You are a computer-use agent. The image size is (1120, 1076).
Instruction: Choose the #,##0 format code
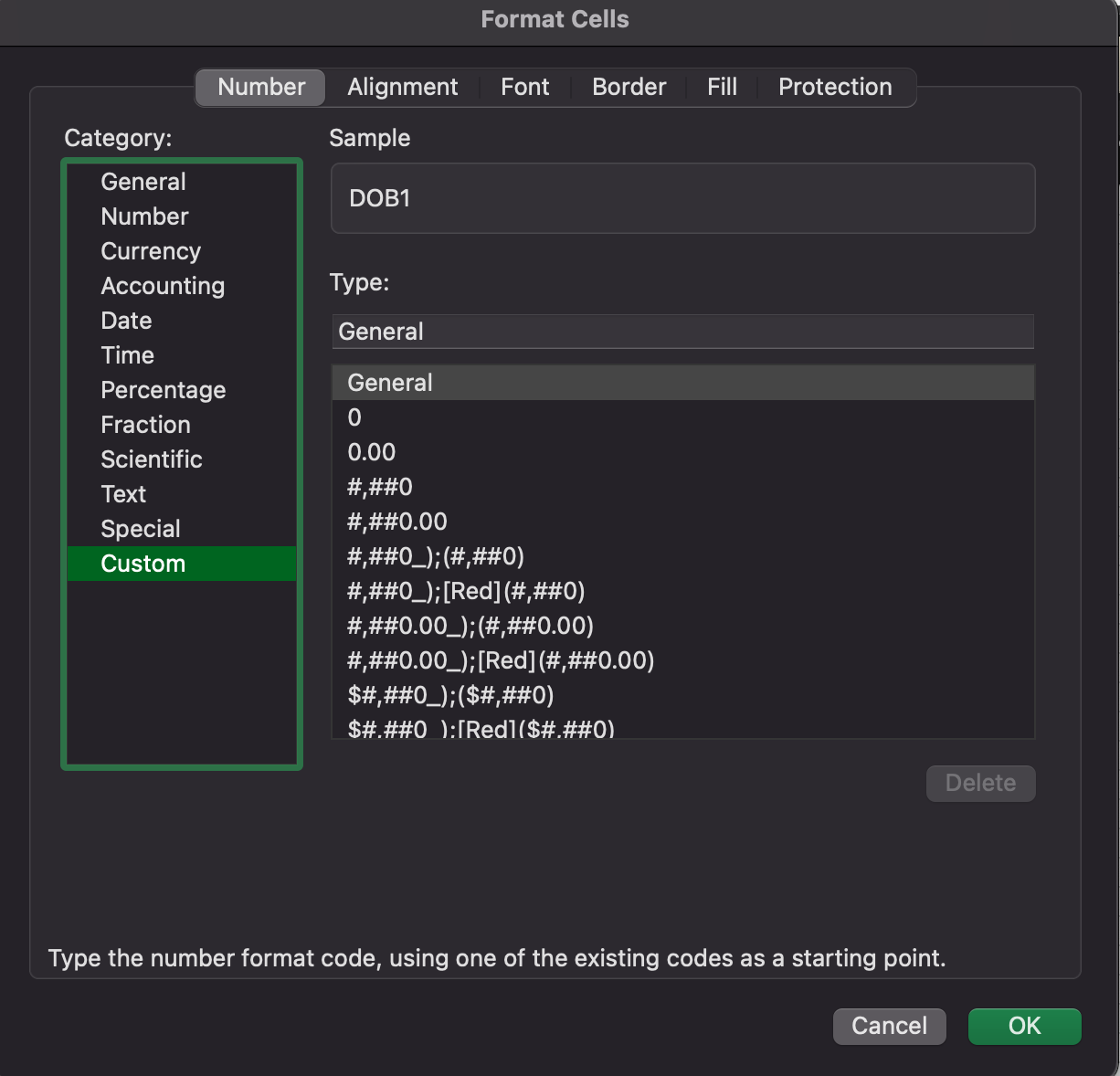tap(380, 487)
